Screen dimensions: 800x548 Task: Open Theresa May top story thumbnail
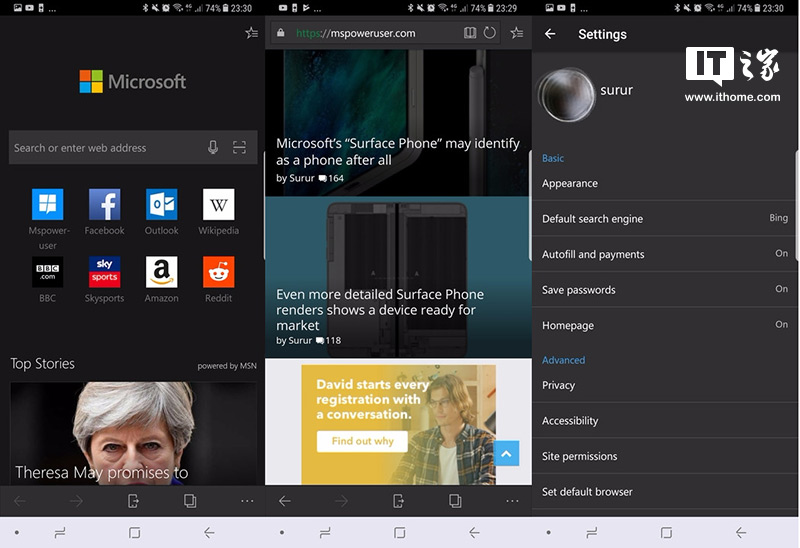(x=133, y=433)
